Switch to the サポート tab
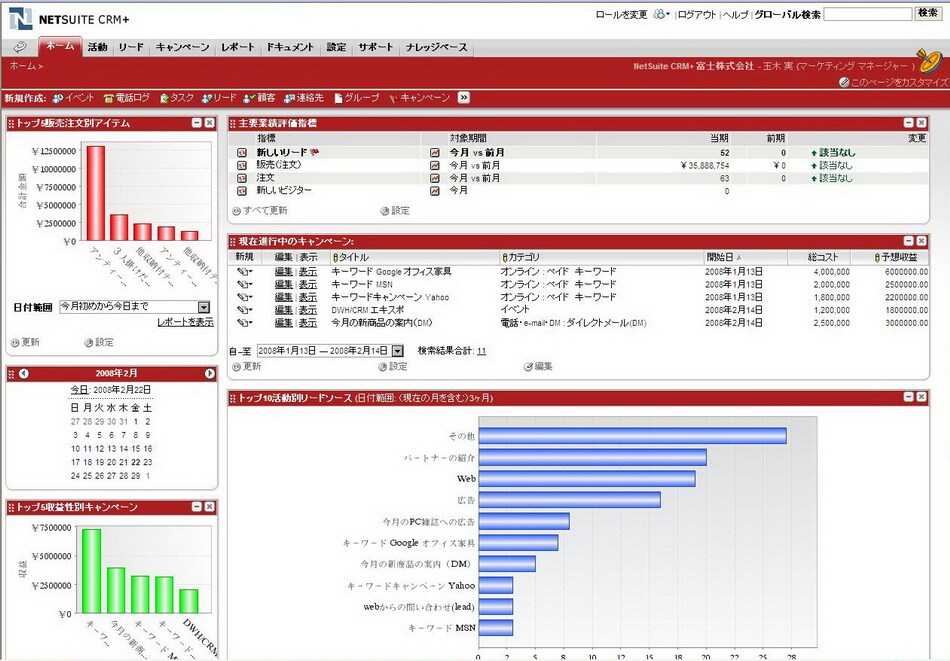Screen dimensions: 950x661 point(376,47)
